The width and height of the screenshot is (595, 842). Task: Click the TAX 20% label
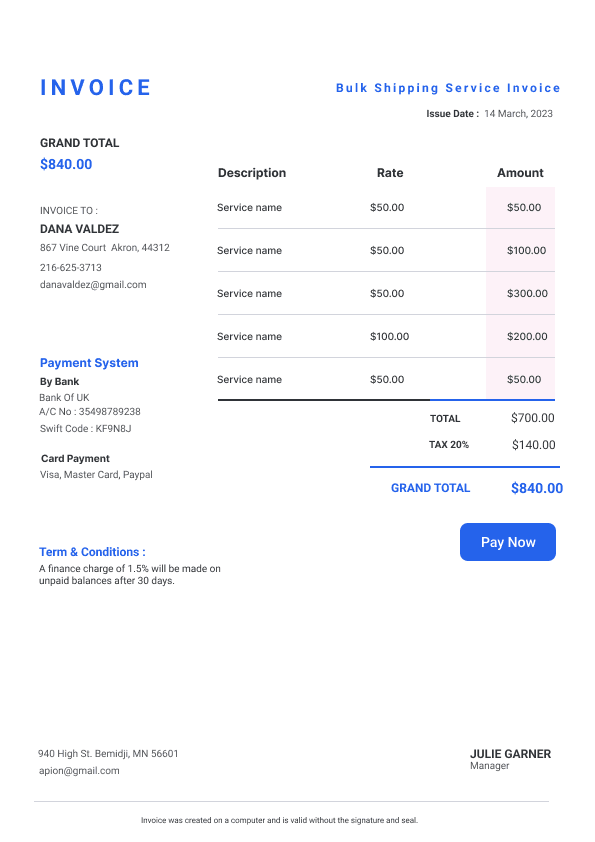point(448,445)
